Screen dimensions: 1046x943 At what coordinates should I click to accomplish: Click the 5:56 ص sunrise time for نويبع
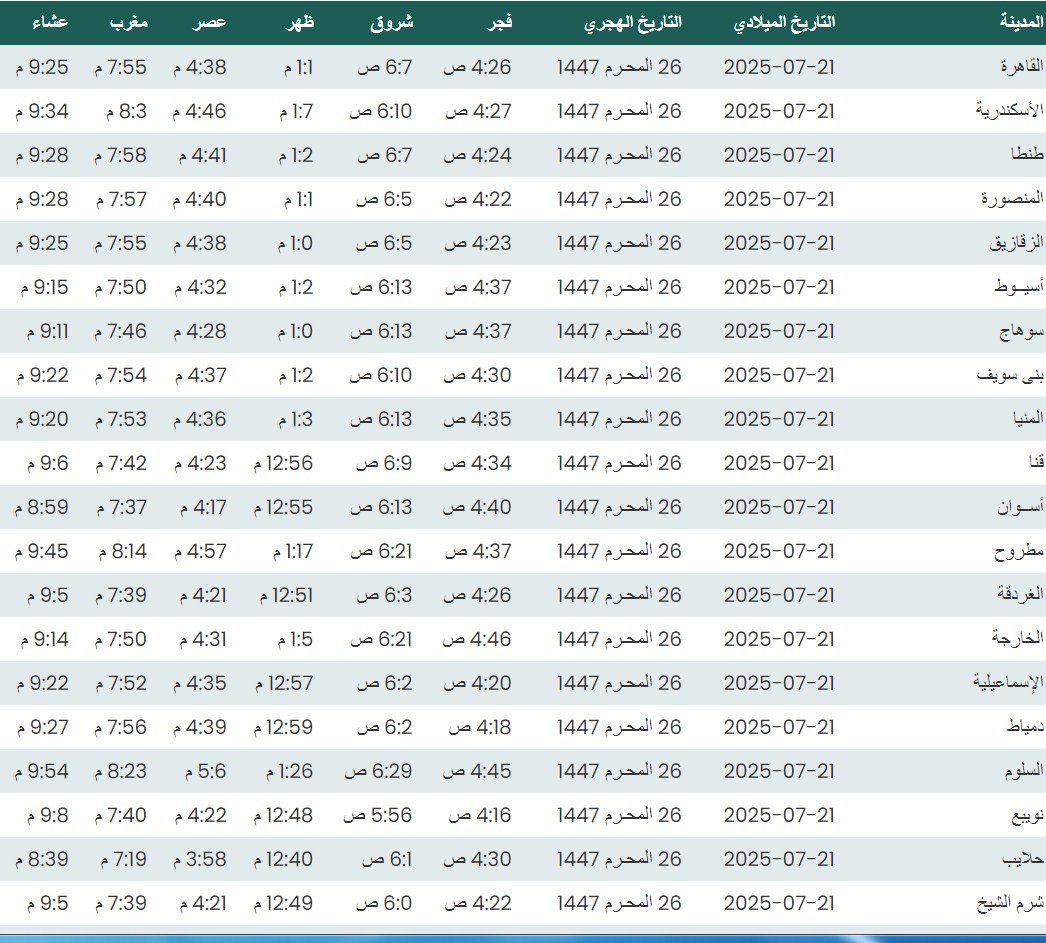coord(379,815)
